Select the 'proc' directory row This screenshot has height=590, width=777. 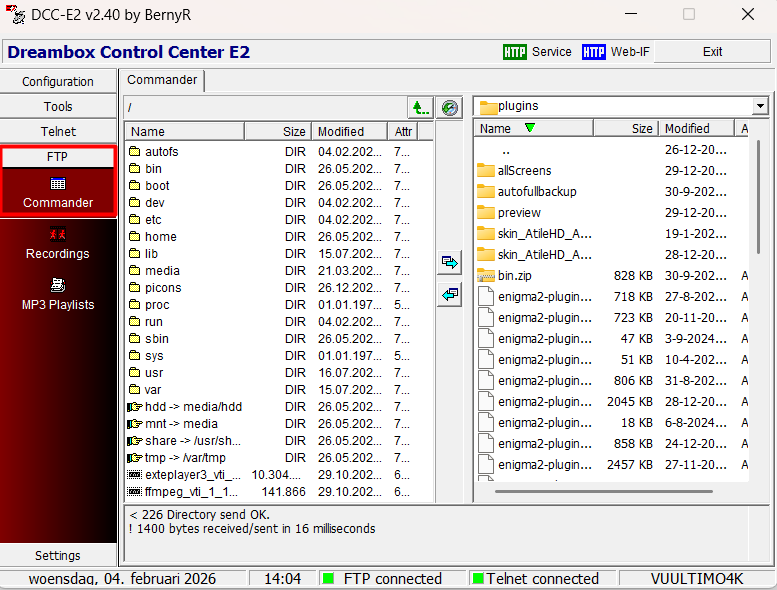(x=278, y=305)
